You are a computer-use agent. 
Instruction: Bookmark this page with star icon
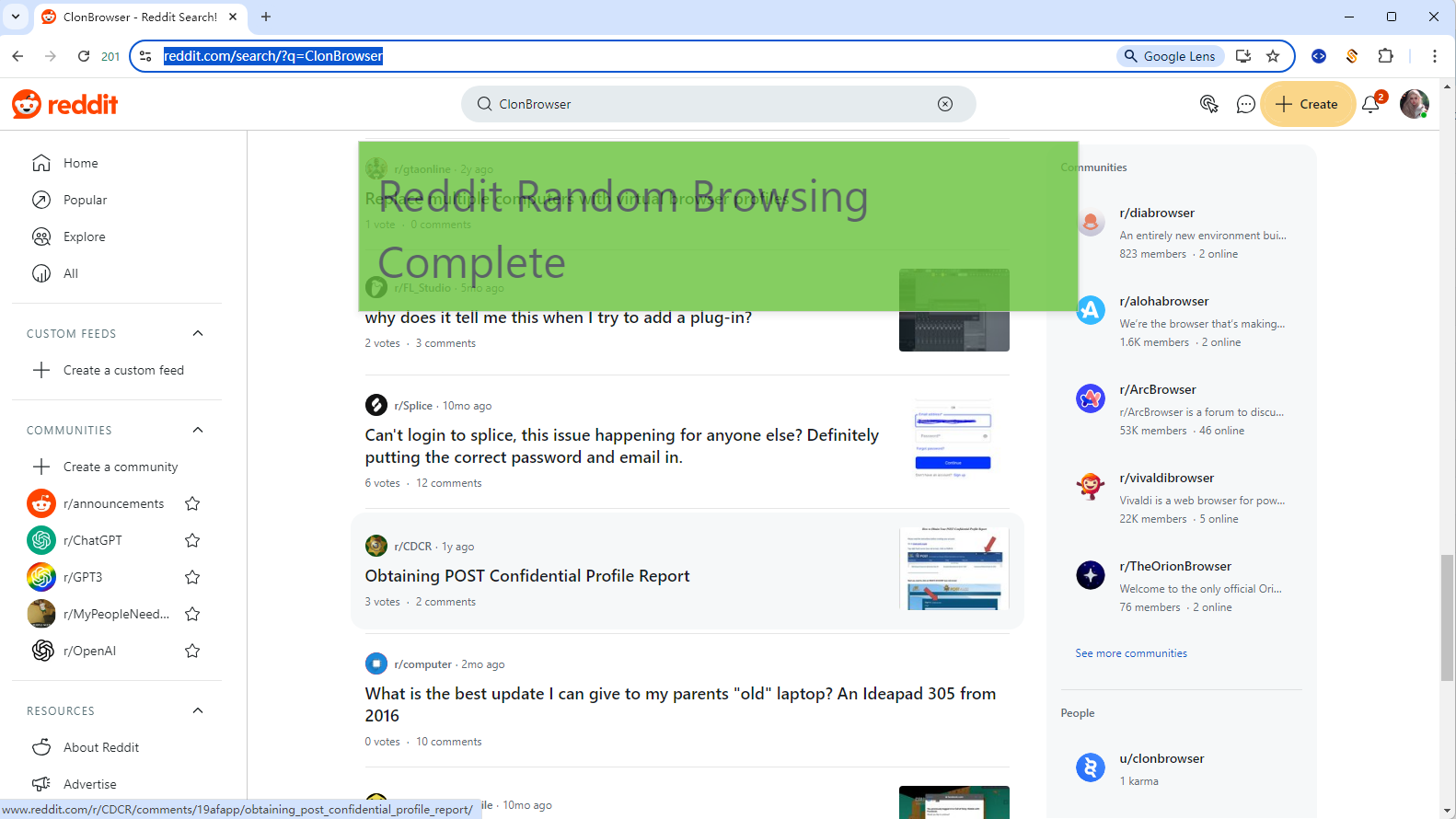(x=1273, y=56)
